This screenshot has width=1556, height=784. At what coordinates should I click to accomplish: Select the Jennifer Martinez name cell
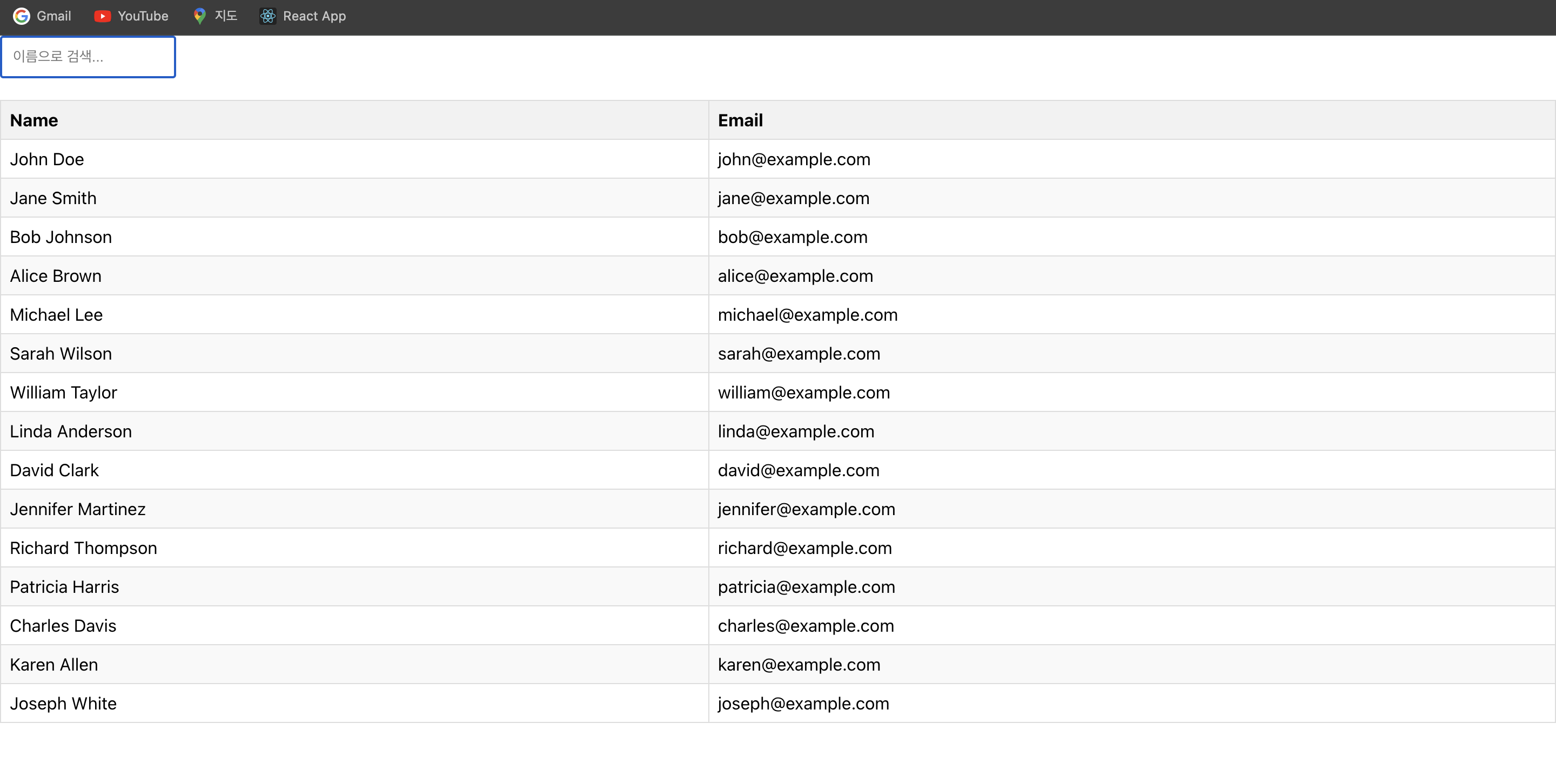[x=77, y=509]
